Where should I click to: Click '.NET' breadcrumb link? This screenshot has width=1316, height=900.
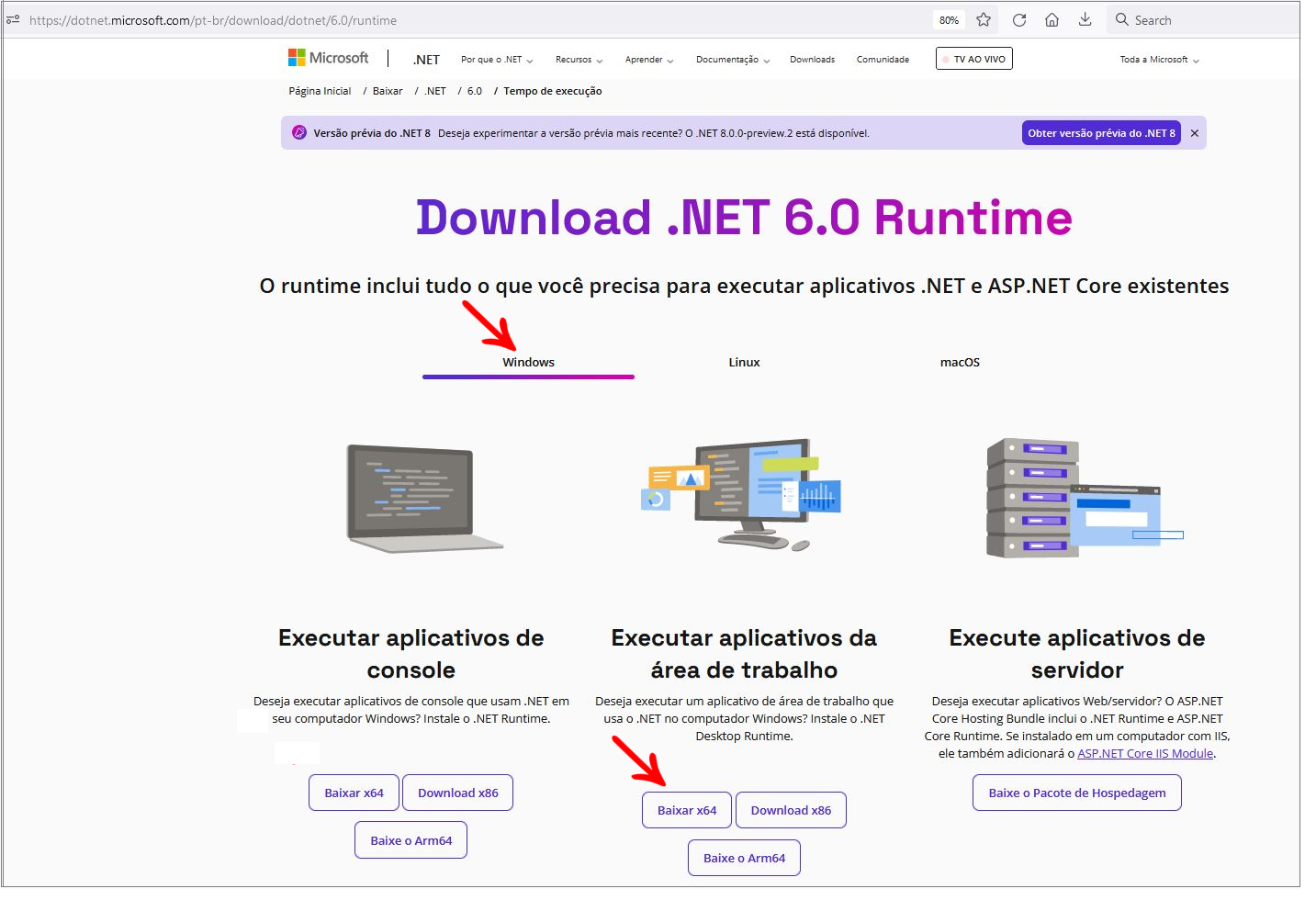pyautogui.click(x=435, y=91)
